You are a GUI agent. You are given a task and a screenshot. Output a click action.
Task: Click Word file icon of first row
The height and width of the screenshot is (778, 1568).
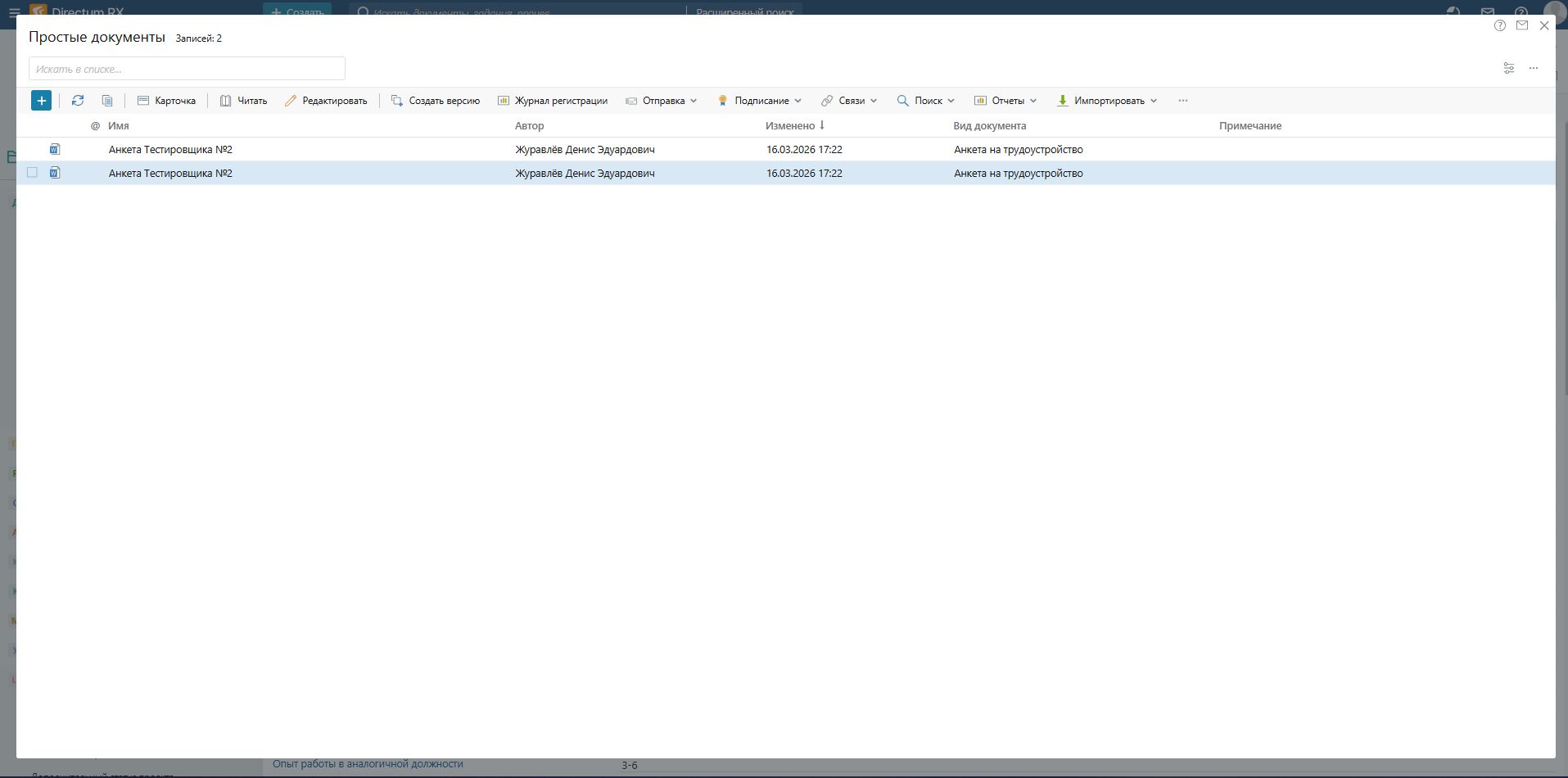[55, 149]
